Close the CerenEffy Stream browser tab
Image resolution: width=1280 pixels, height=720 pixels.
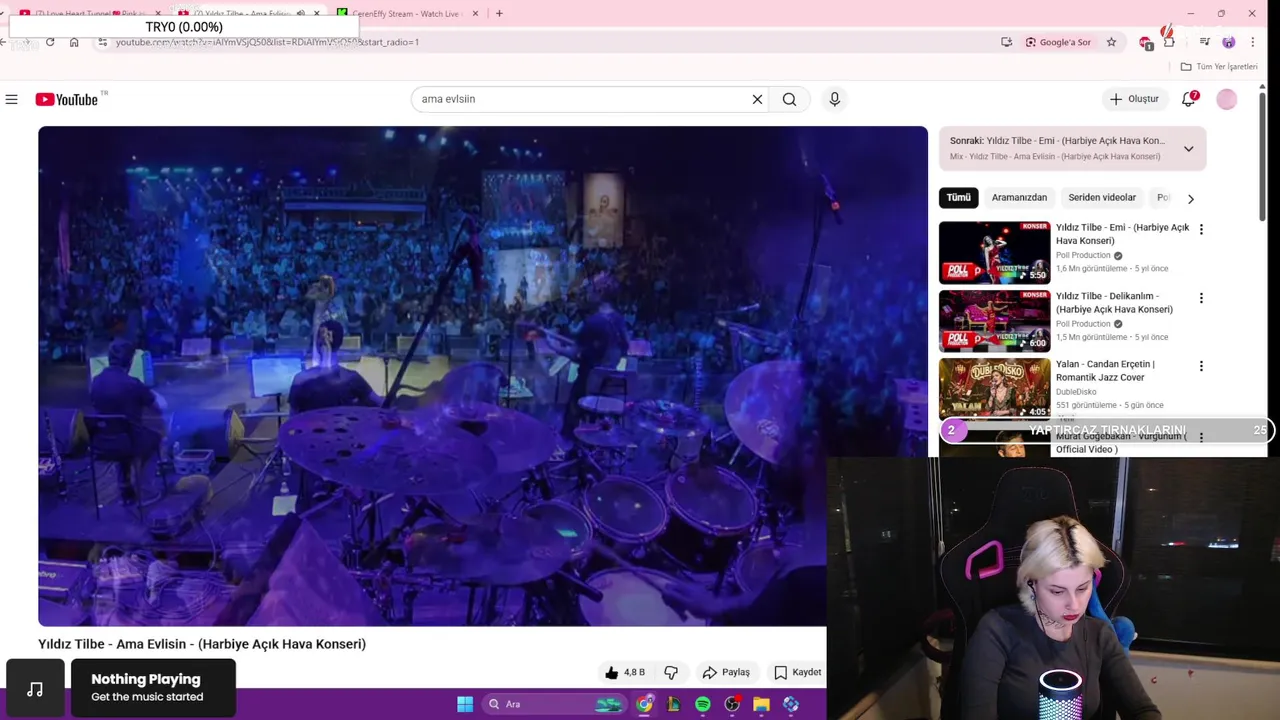[x=475, y=13]
